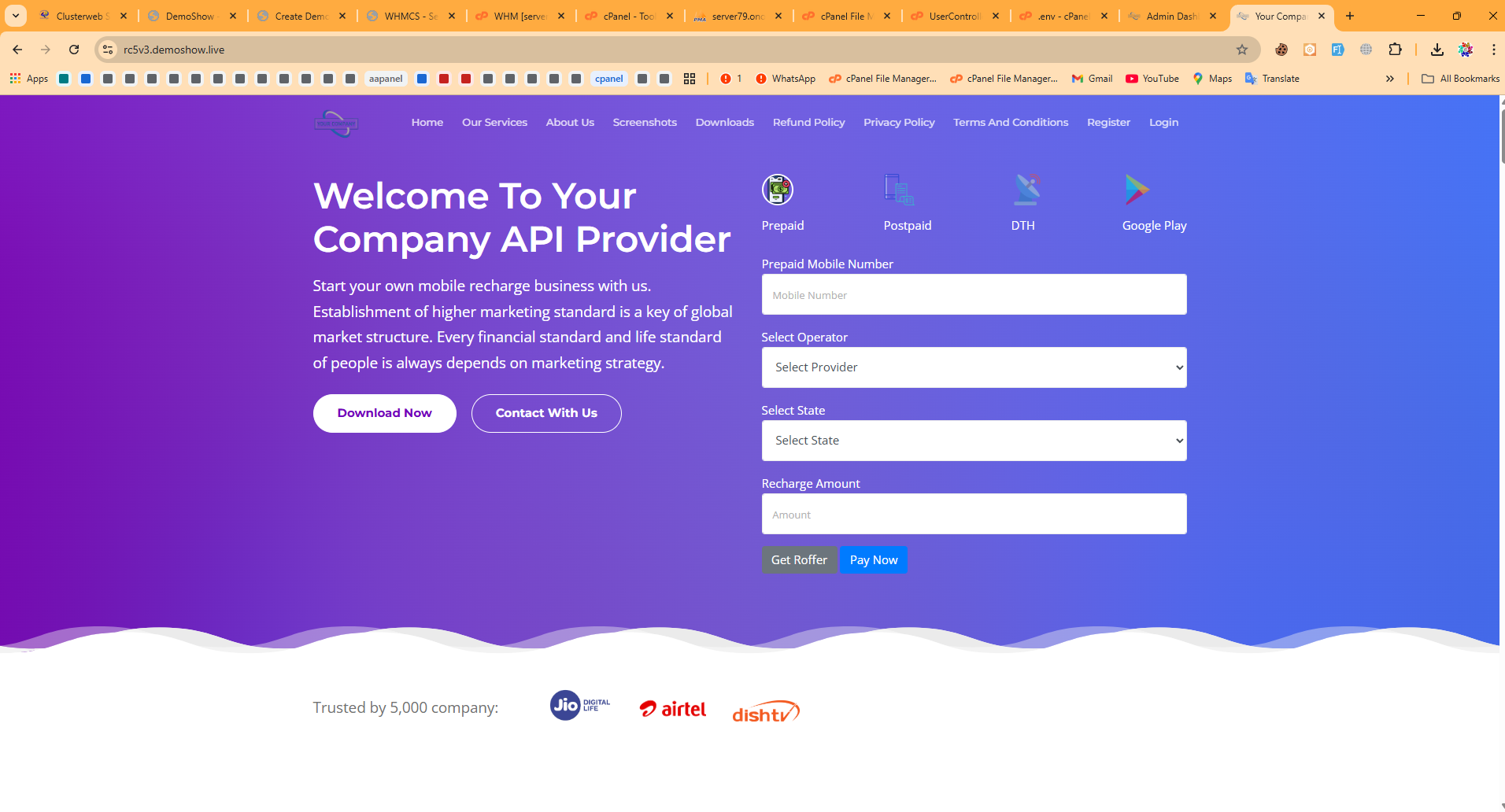Click the Pay Now button
This screenshot has width=1505, height=812.
pyautogui.click(x=874, y=559)
